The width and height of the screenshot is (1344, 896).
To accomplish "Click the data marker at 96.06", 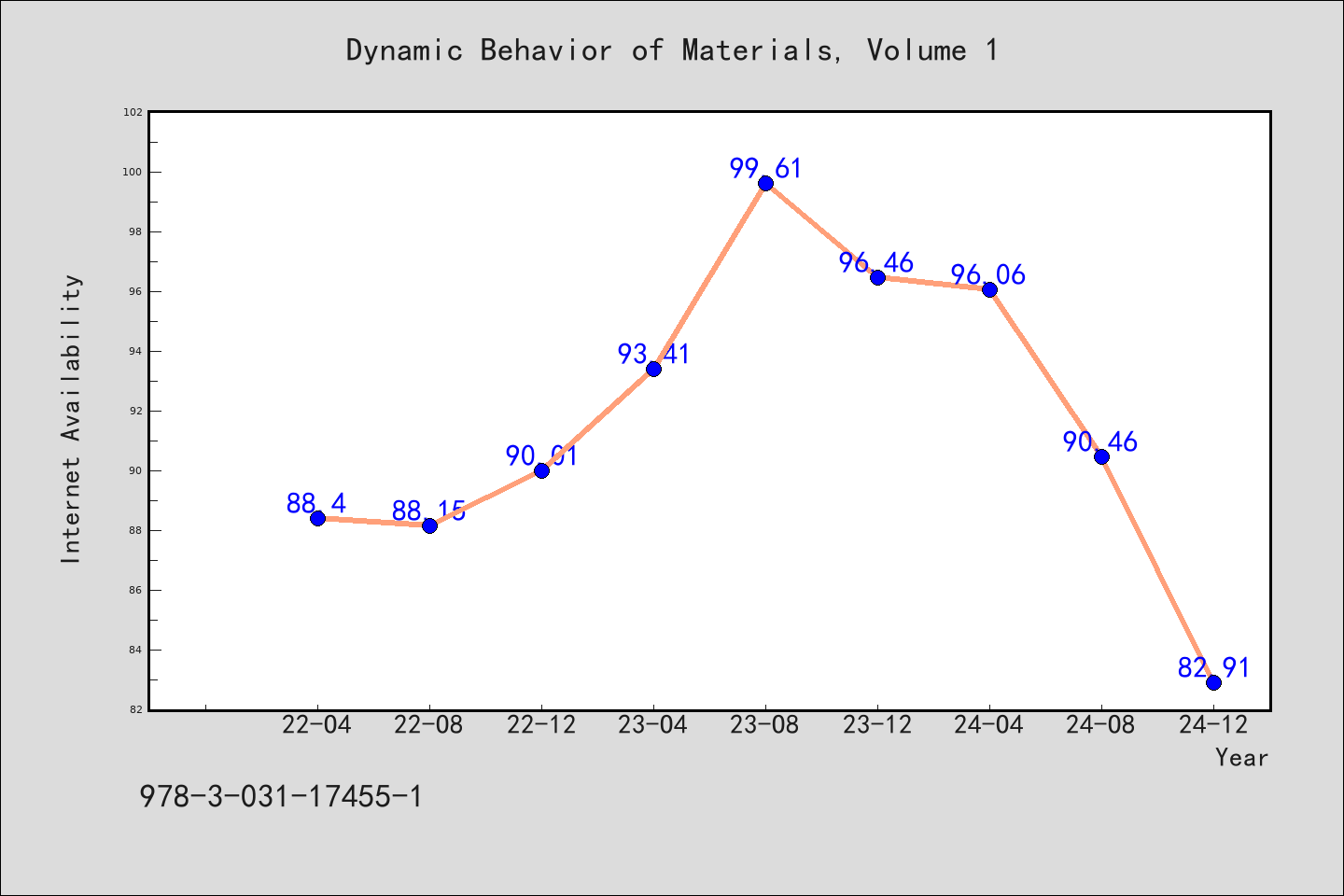I will coord(989,289).
